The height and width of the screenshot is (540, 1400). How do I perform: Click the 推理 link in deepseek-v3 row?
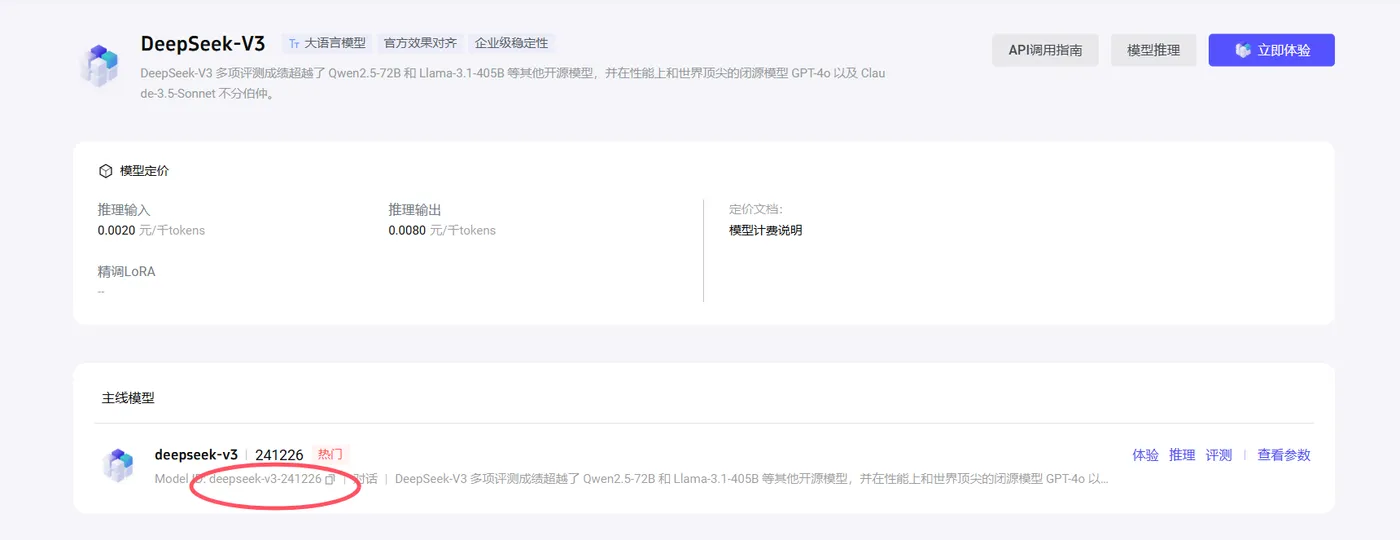pyautogui.click(x=1182, y=455)
